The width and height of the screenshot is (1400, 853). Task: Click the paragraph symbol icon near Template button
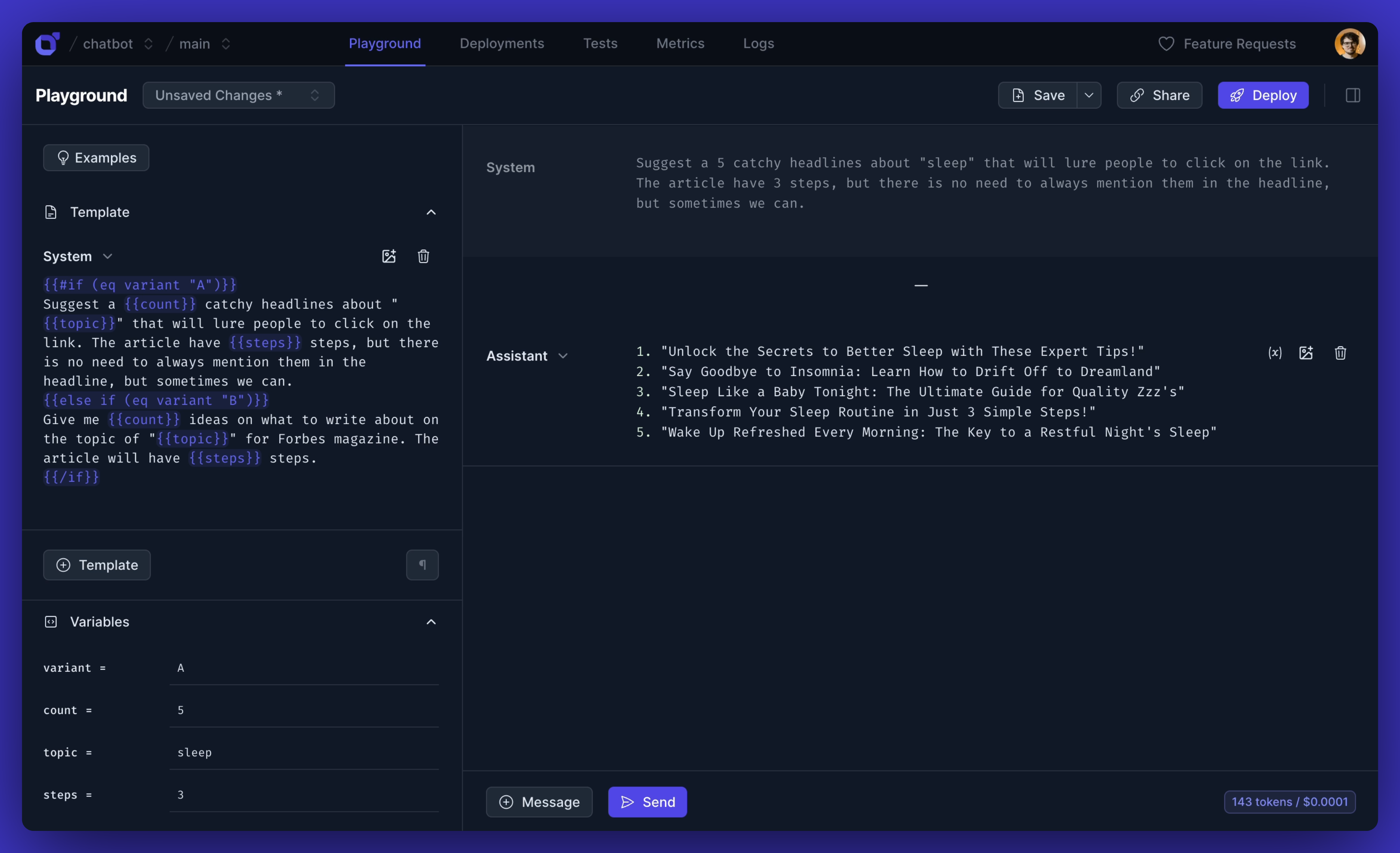[x=423, y=564]
